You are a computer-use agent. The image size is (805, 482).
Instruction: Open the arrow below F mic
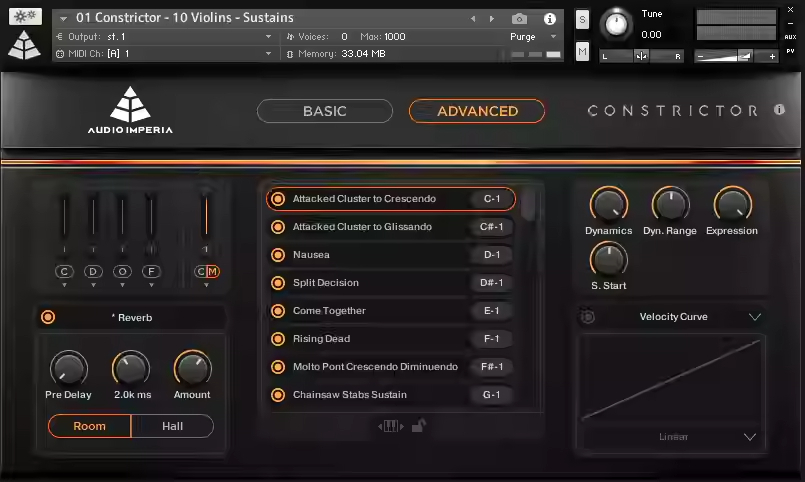click(151, 285)
